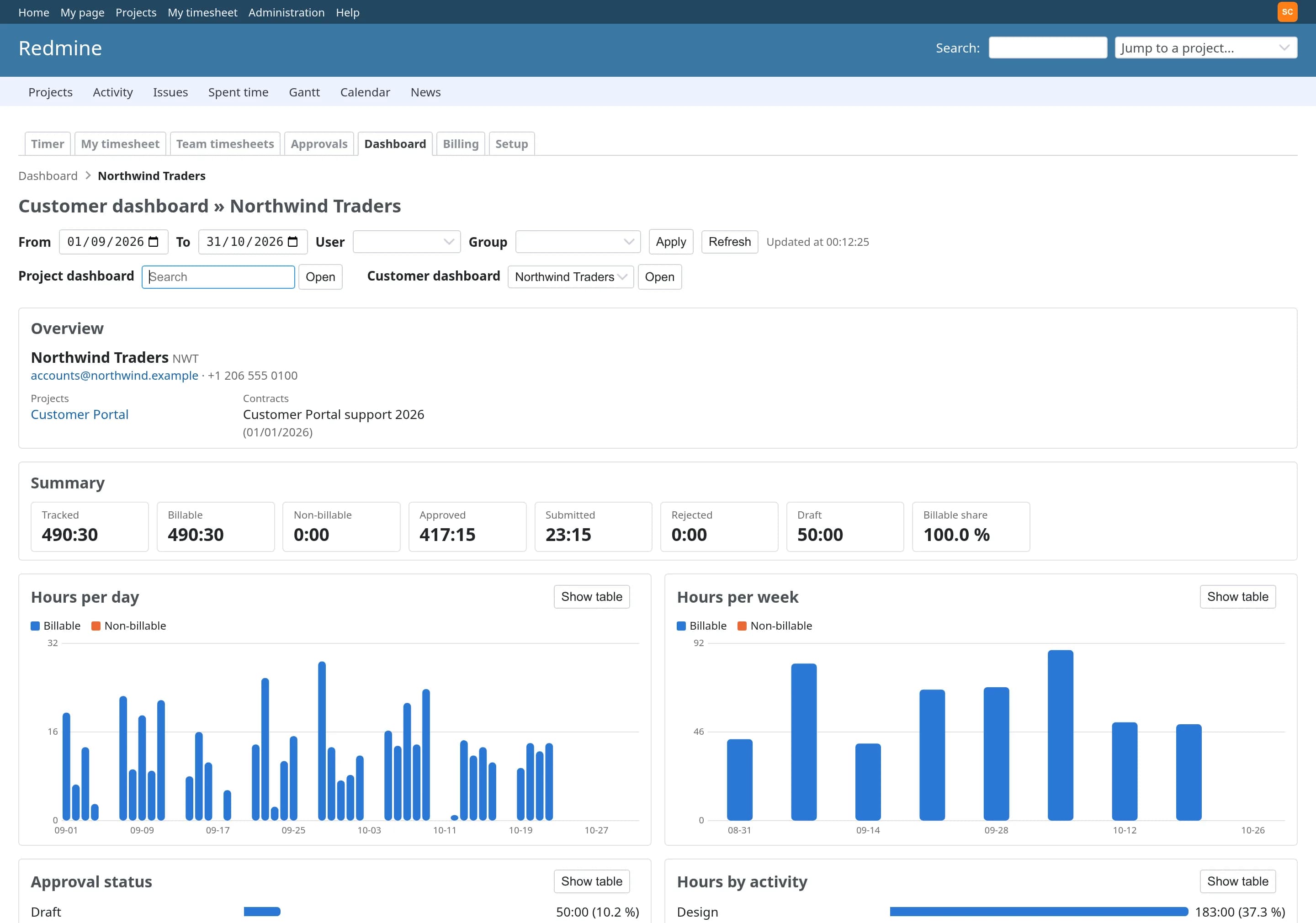Image resolution: width=1316 pixels, height=923 pixels.
Task: Open the Group filter dropdown
Action: pyautogui.click(x=578, y=242)
